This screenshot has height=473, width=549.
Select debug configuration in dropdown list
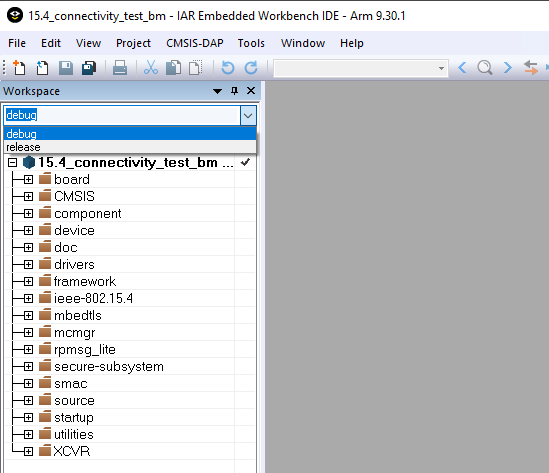point(130,134)
